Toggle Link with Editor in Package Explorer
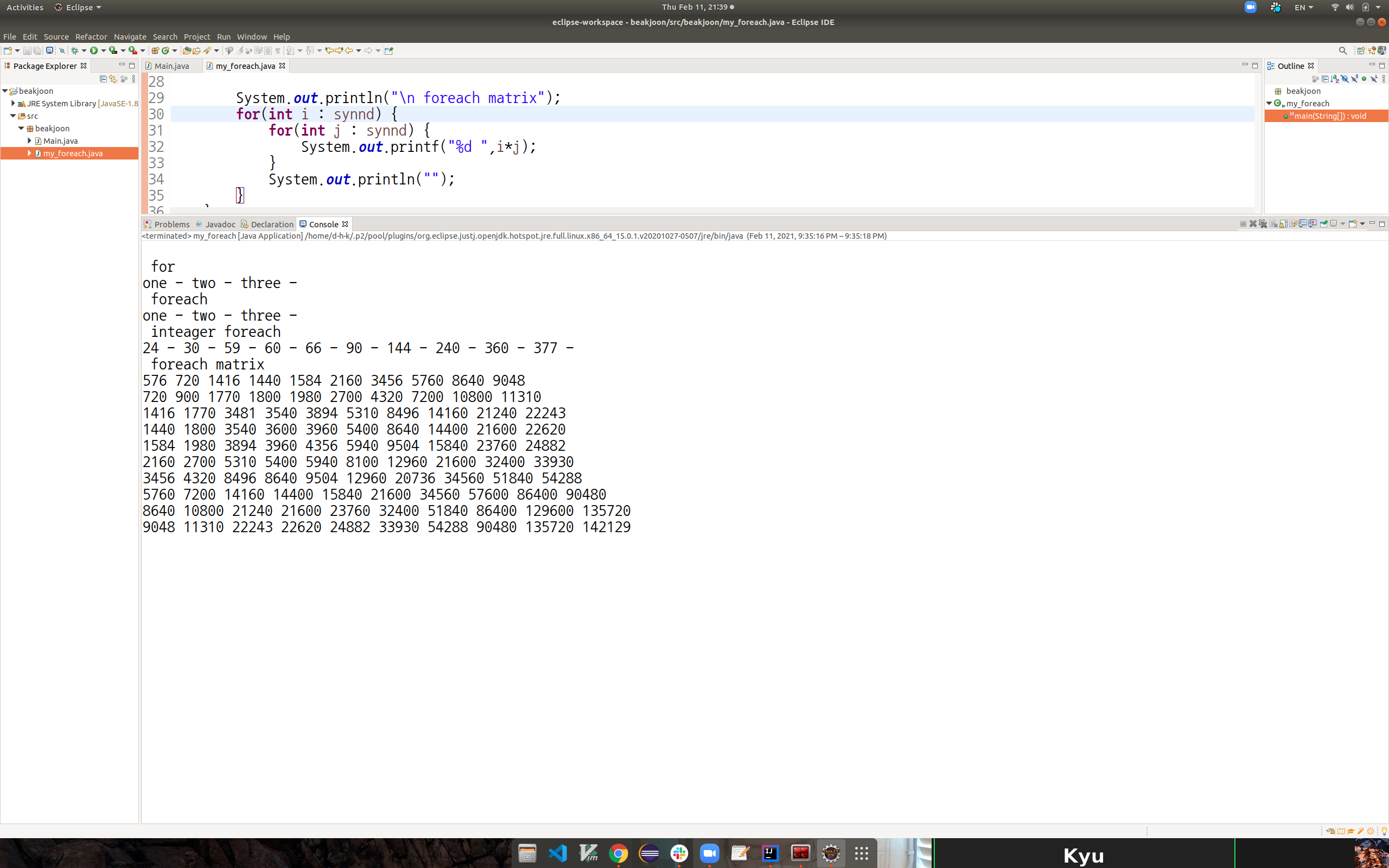Screen dimensions: 1389x868 point(113,79)
